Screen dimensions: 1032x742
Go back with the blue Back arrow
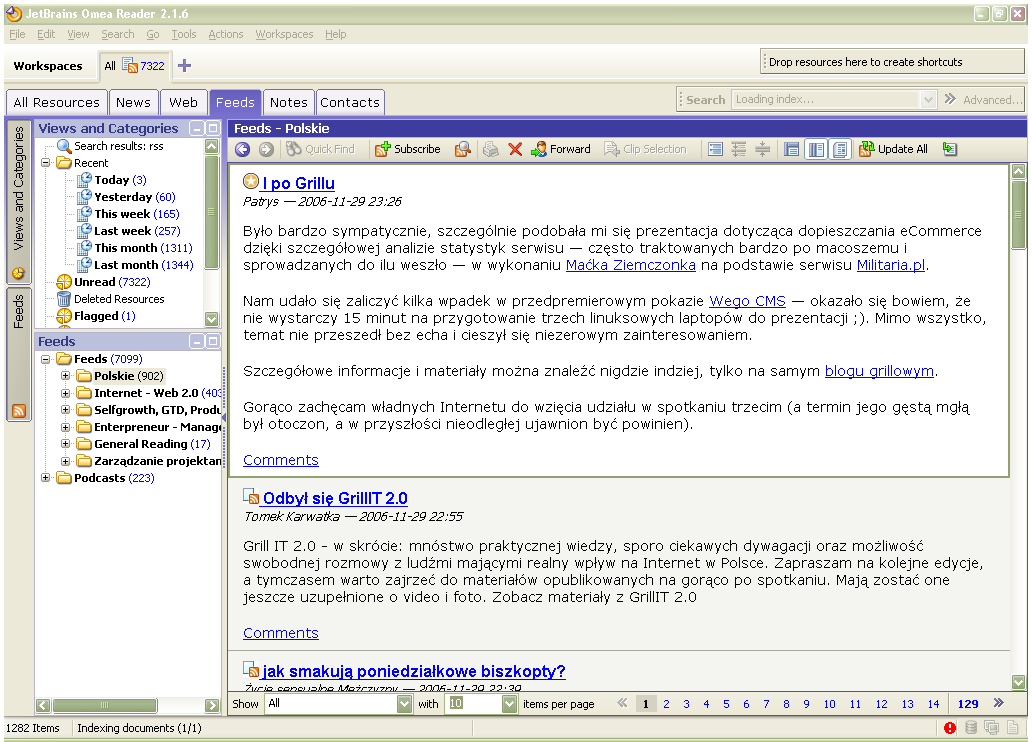pyautogui.click(x=242, y=149)
